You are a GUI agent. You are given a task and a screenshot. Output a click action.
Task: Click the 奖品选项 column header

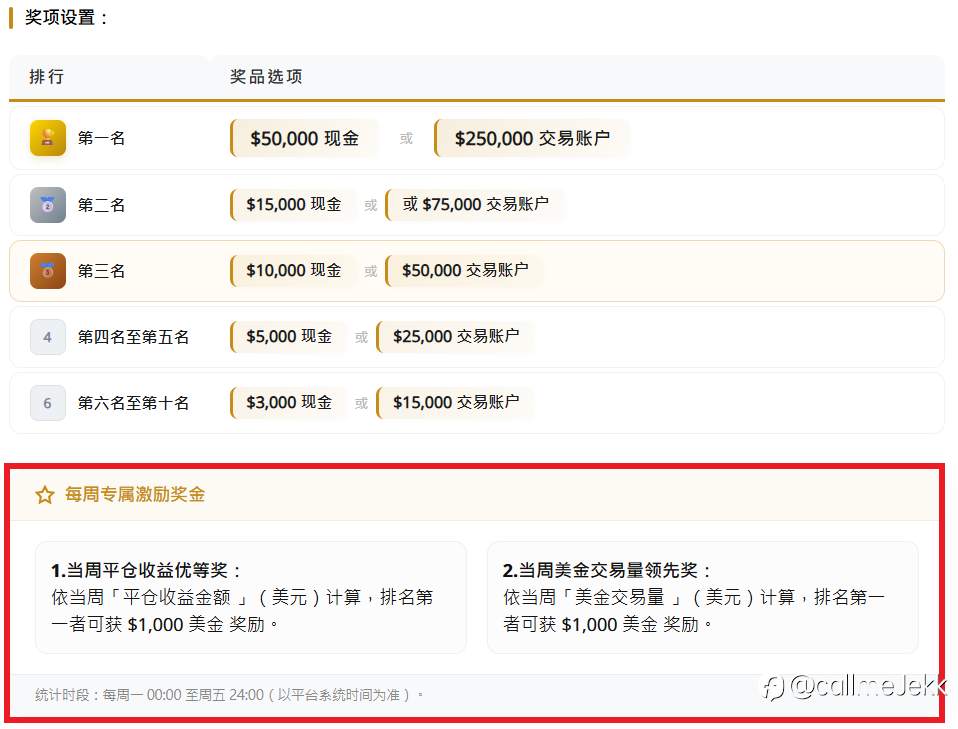266,76
